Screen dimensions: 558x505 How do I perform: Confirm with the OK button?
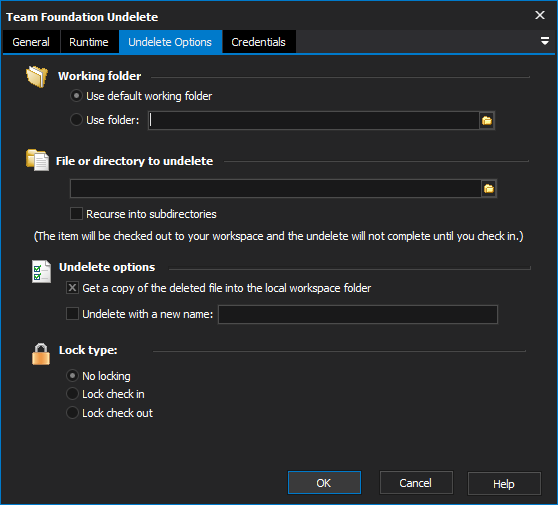(x=324, y=483)
